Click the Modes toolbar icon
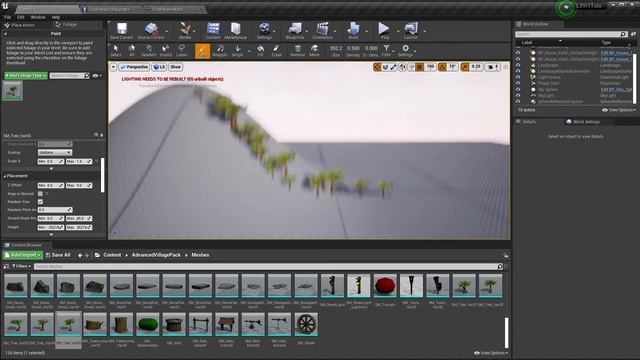The image size is (640, 360). coord(185,31)
